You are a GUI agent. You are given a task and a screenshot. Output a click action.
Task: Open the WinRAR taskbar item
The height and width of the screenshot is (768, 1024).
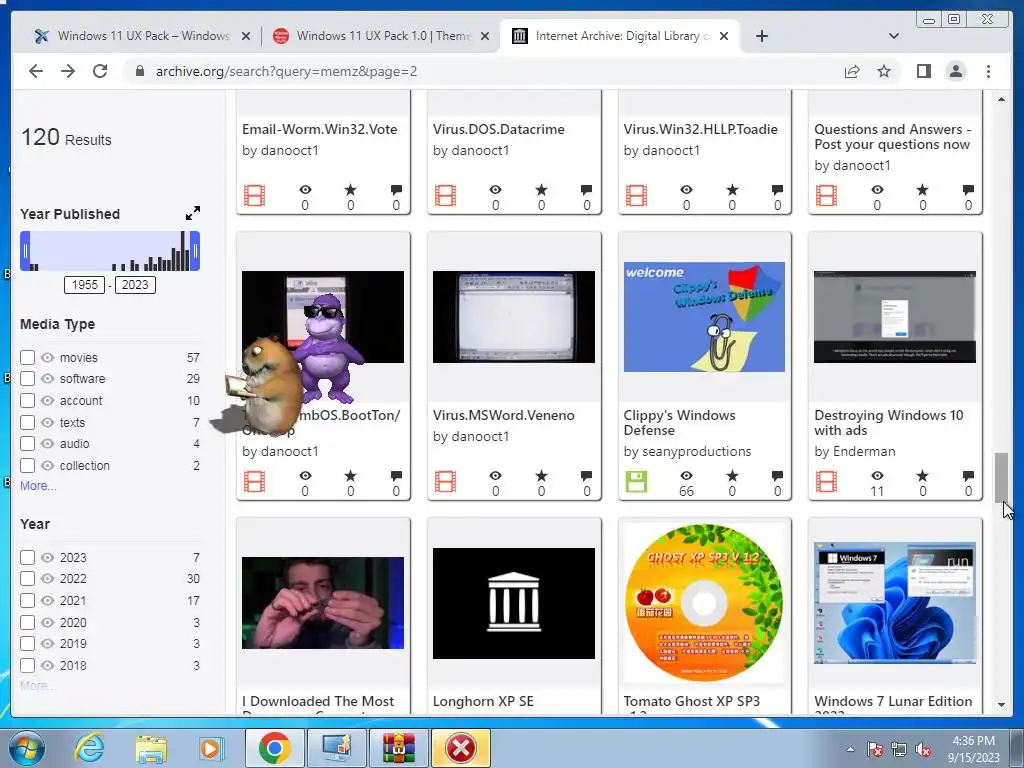tap(398, 748)
